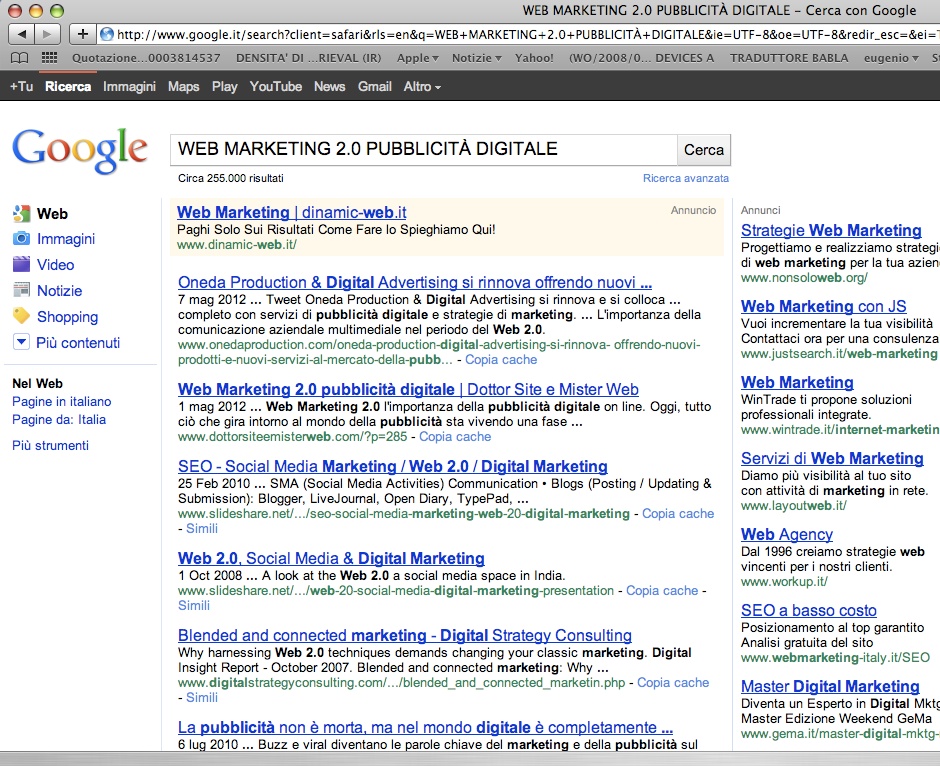Viewport: 940px width, 766px height.
Task: Open the Blended and connected marketing result
Action: click(405, 635)
